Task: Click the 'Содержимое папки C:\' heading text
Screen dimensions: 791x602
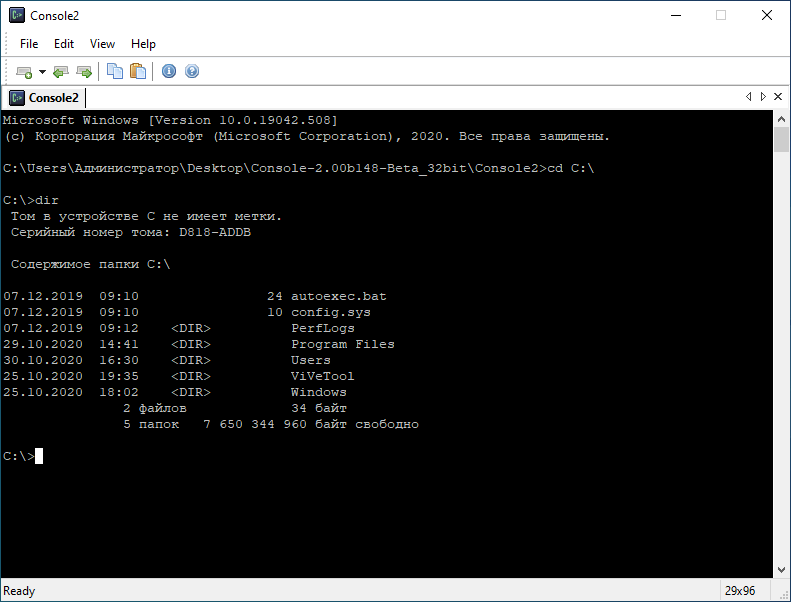Action: (x=91, y=264)
